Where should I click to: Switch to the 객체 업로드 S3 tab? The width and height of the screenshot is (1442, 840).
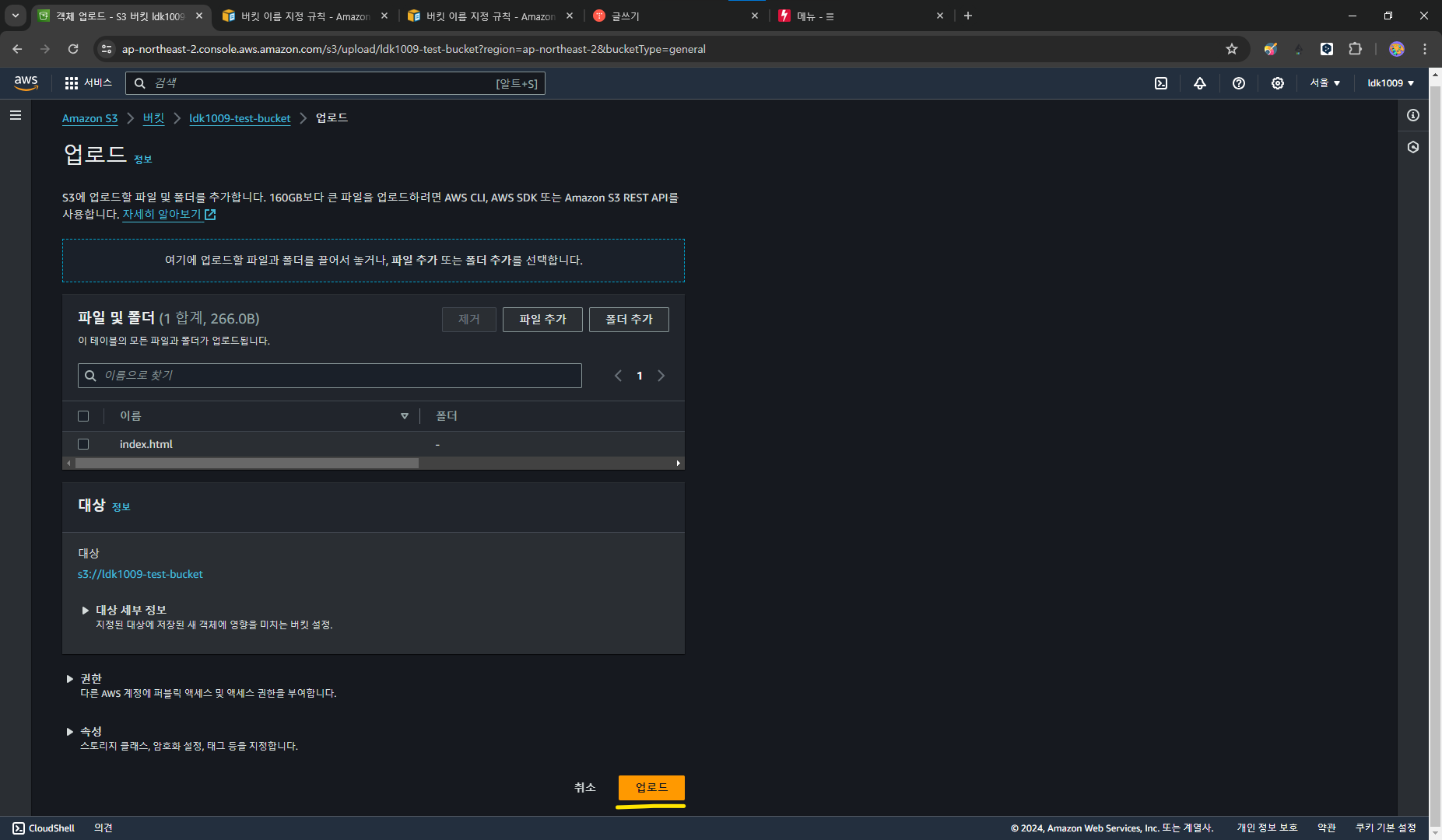pos(121,16)
